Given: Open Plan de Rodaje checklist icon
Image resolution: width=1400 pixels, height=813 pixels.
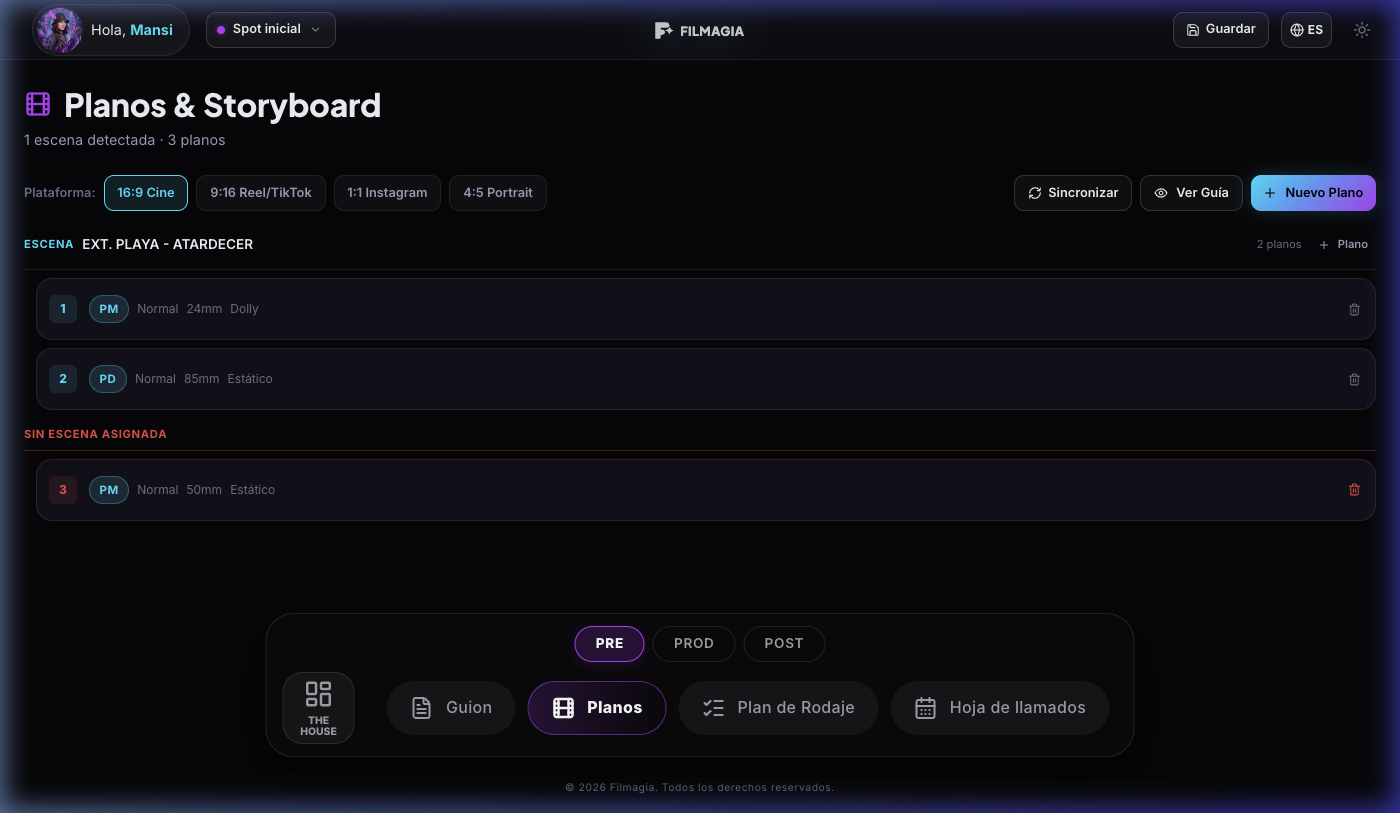Looking at the screenshot, I should pyautogui.click(x=713, y=707).
